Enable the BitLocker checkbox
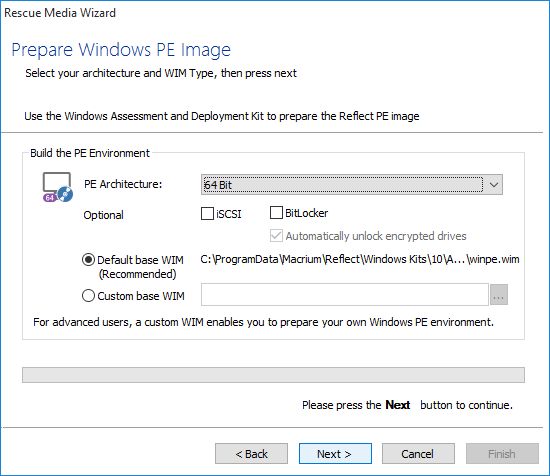The height and width of the screenshot is (476, 550). tap(276, 213)
